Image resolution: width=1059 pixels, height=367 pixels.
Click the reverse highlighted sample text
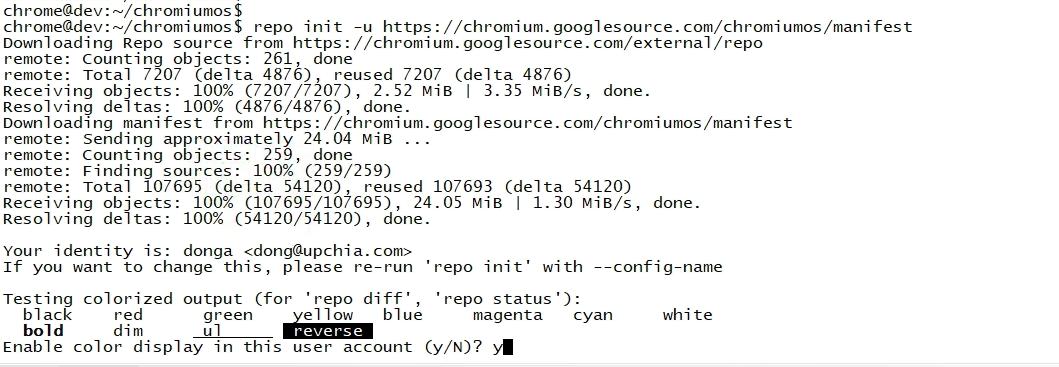click(x=328, y=331)
